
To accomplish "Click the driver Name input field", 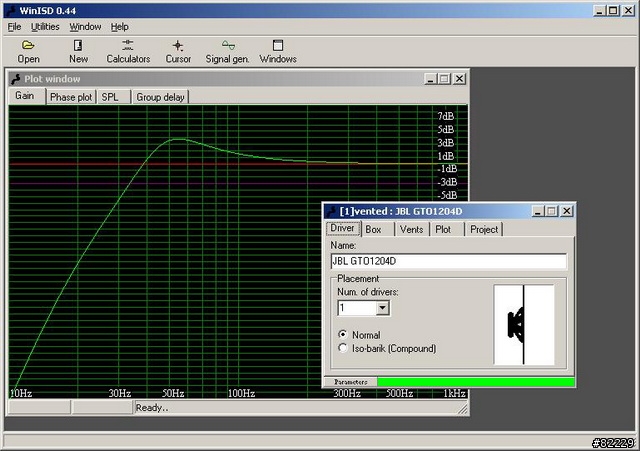I will [449, 261].
